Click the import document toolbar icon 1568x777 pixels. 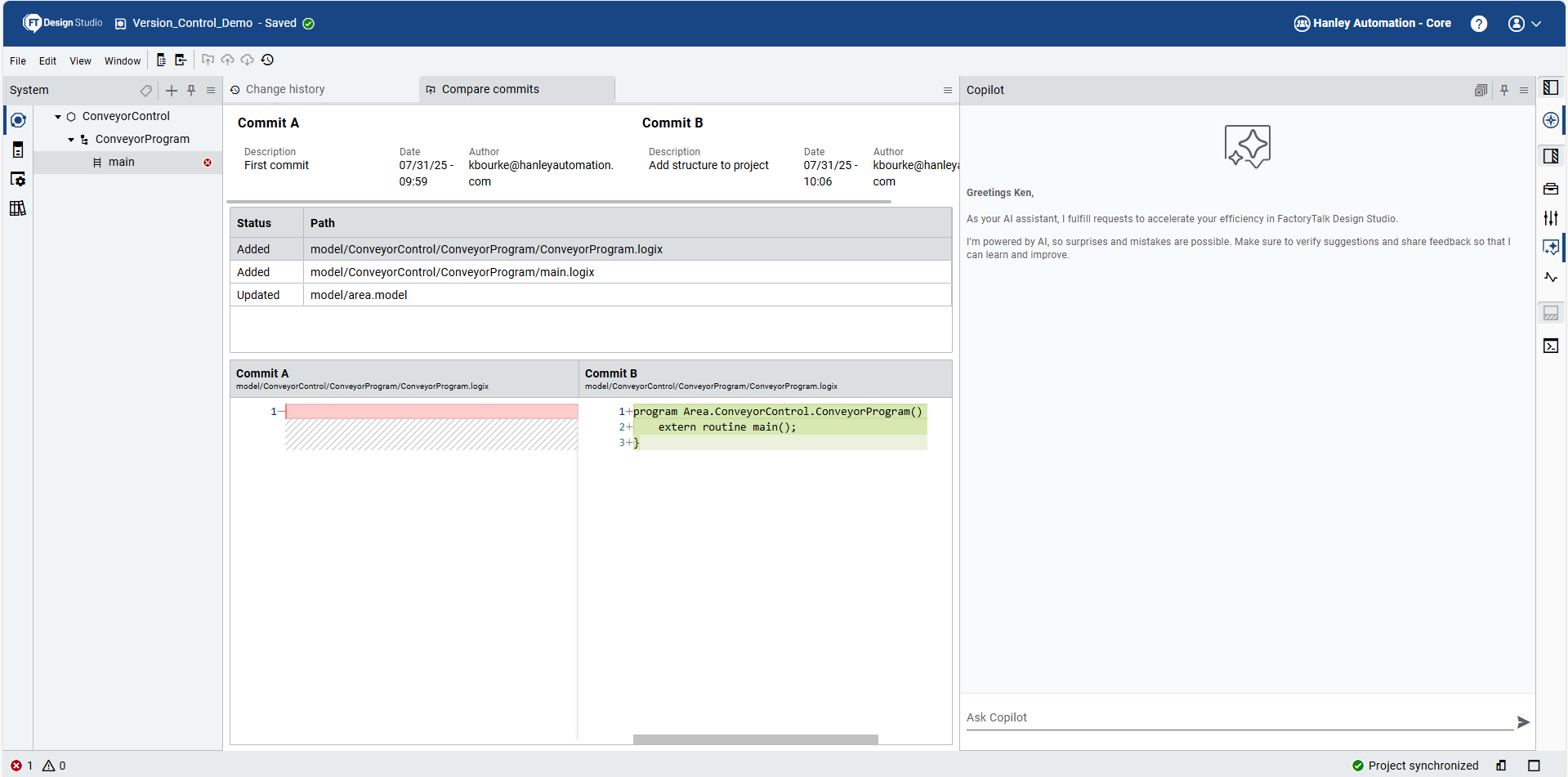pos(181,60)
